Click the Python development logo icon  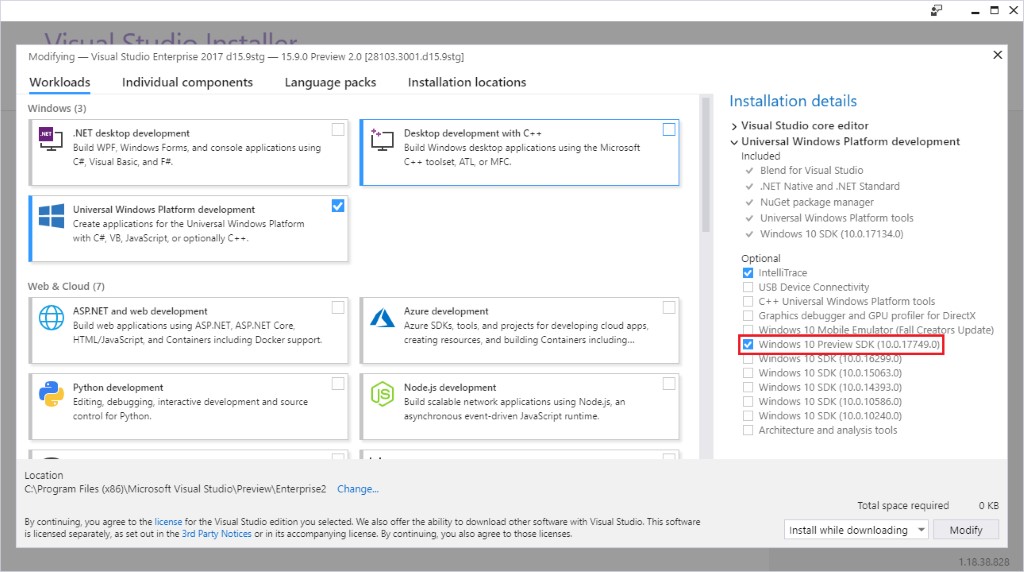pyautogui.click(x=52, y=394)
